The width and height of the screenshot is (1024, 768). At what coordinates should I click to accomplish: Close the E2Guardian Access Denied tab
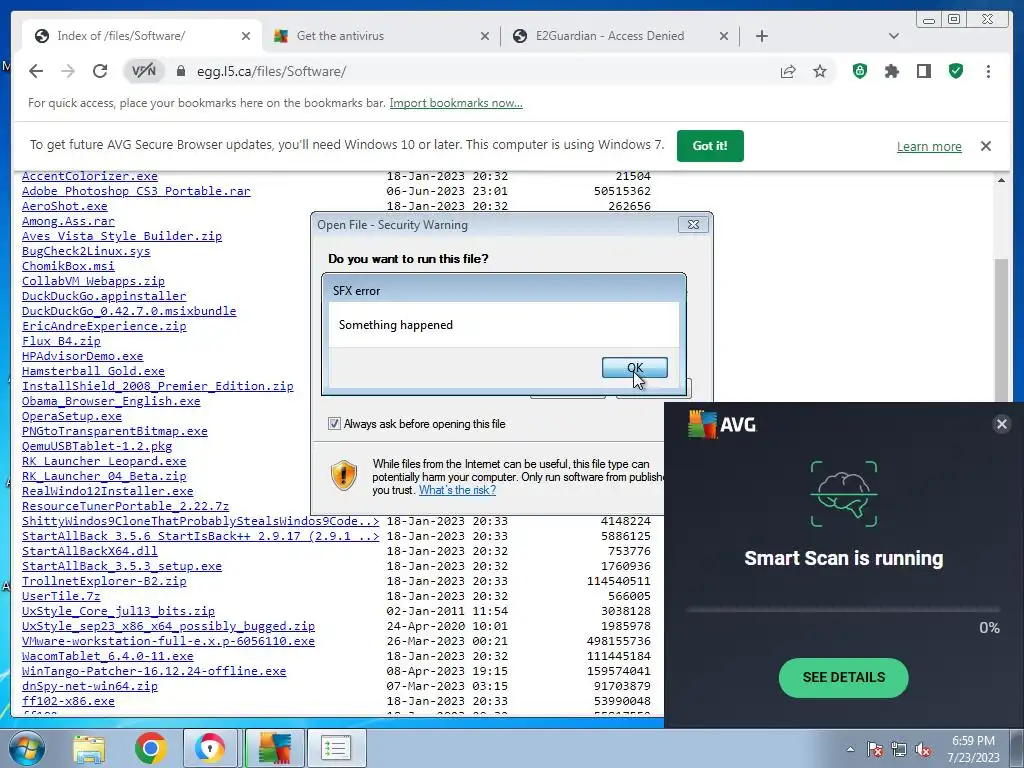[x=724, y=36]
